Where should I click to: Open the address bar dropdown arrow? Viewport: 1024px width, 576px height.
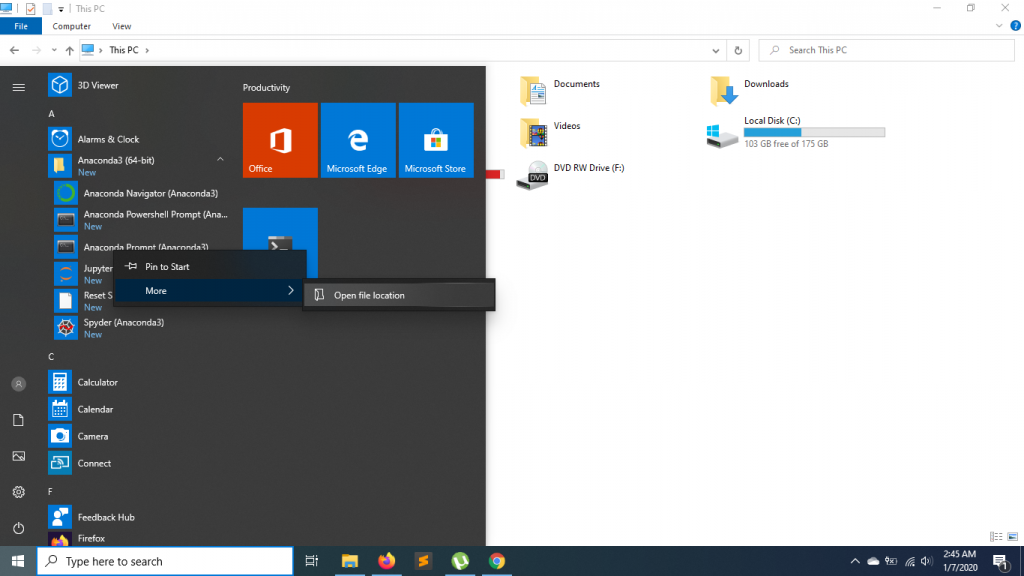coord(715,50)
